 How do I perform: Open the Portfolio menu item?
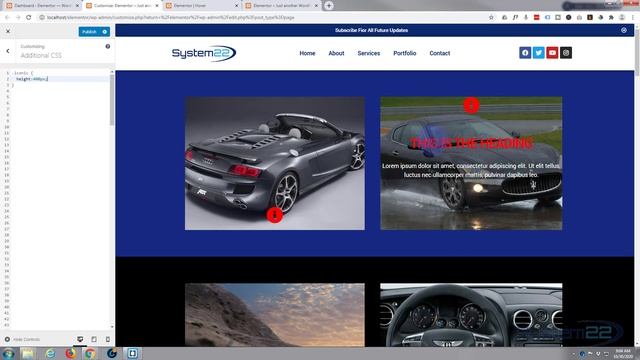point(404,53)
